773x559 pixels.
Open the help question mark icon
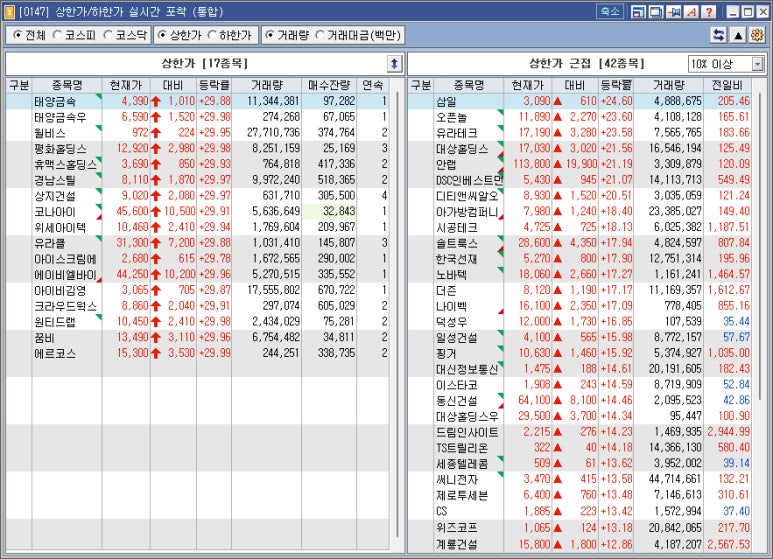click(x=709, y=12)
